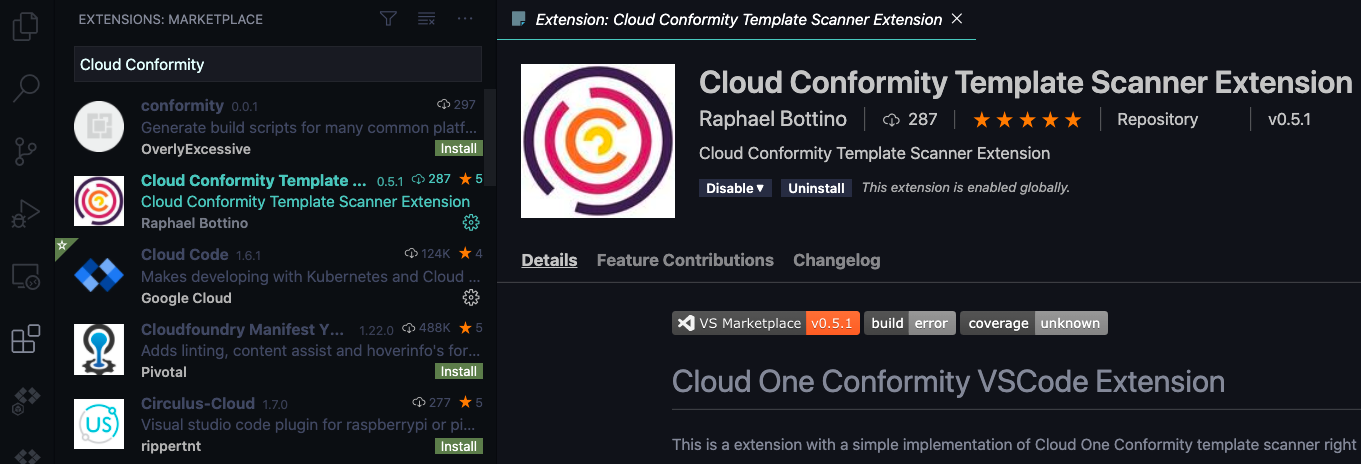Click the v0.5.1 version label in header
Viewport: 1361px width, 464px height.
point(1289,119)
